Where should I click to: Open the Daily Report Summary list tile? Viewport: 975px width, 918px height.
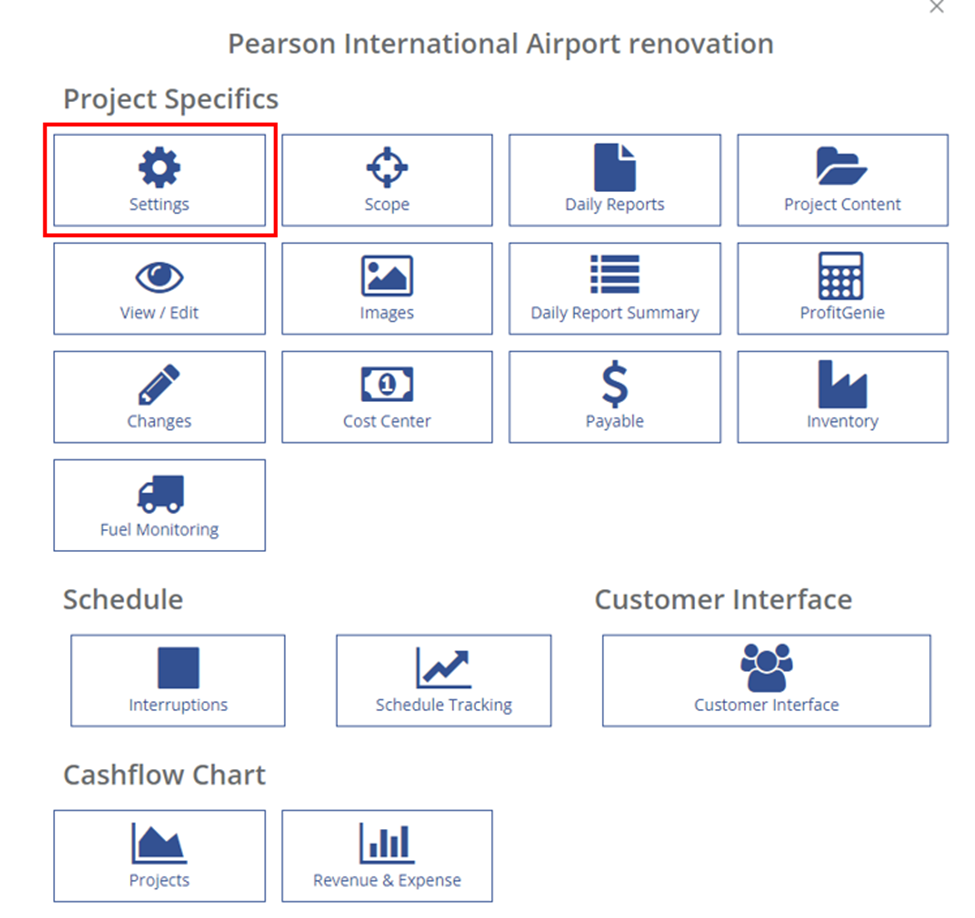pos(614,289)
